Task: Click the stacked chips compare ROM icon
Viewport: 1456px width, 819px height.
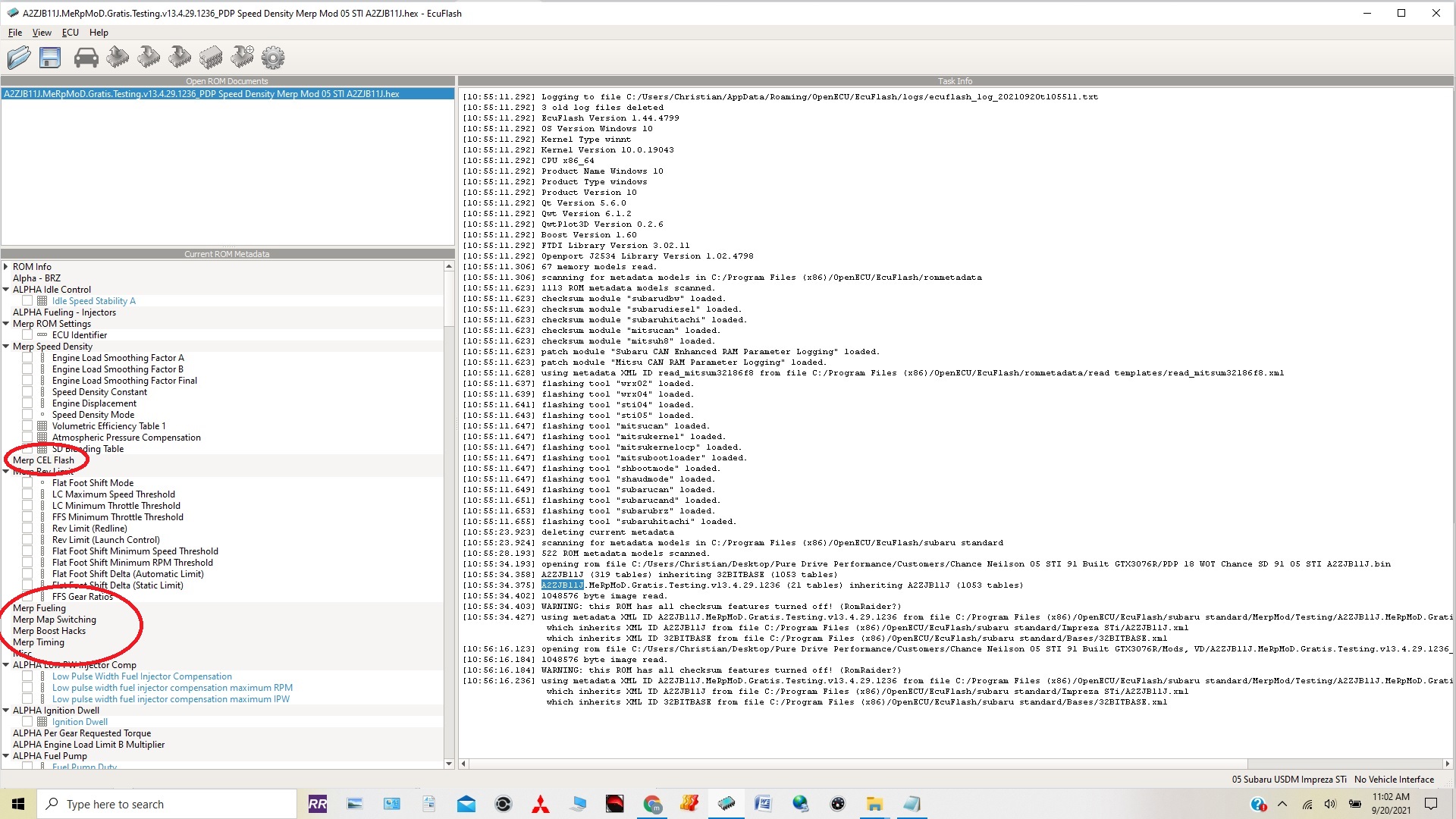Action: [211, 58]
